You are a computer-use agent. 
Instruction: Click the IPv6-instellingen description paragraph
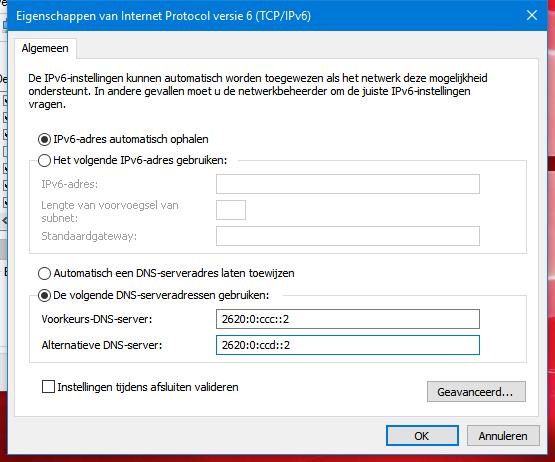click(258, 91)
